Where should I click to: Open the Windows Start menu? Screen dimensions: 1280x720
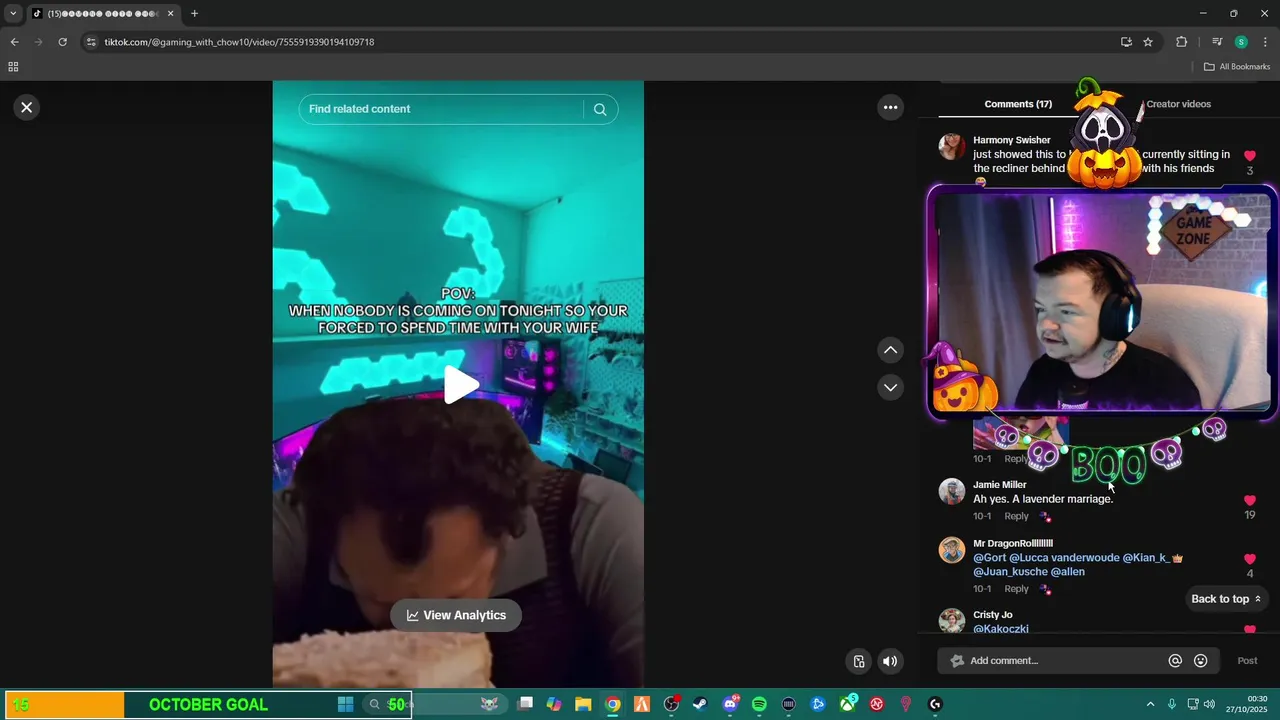pyautogui.click(x=345, y=704)
